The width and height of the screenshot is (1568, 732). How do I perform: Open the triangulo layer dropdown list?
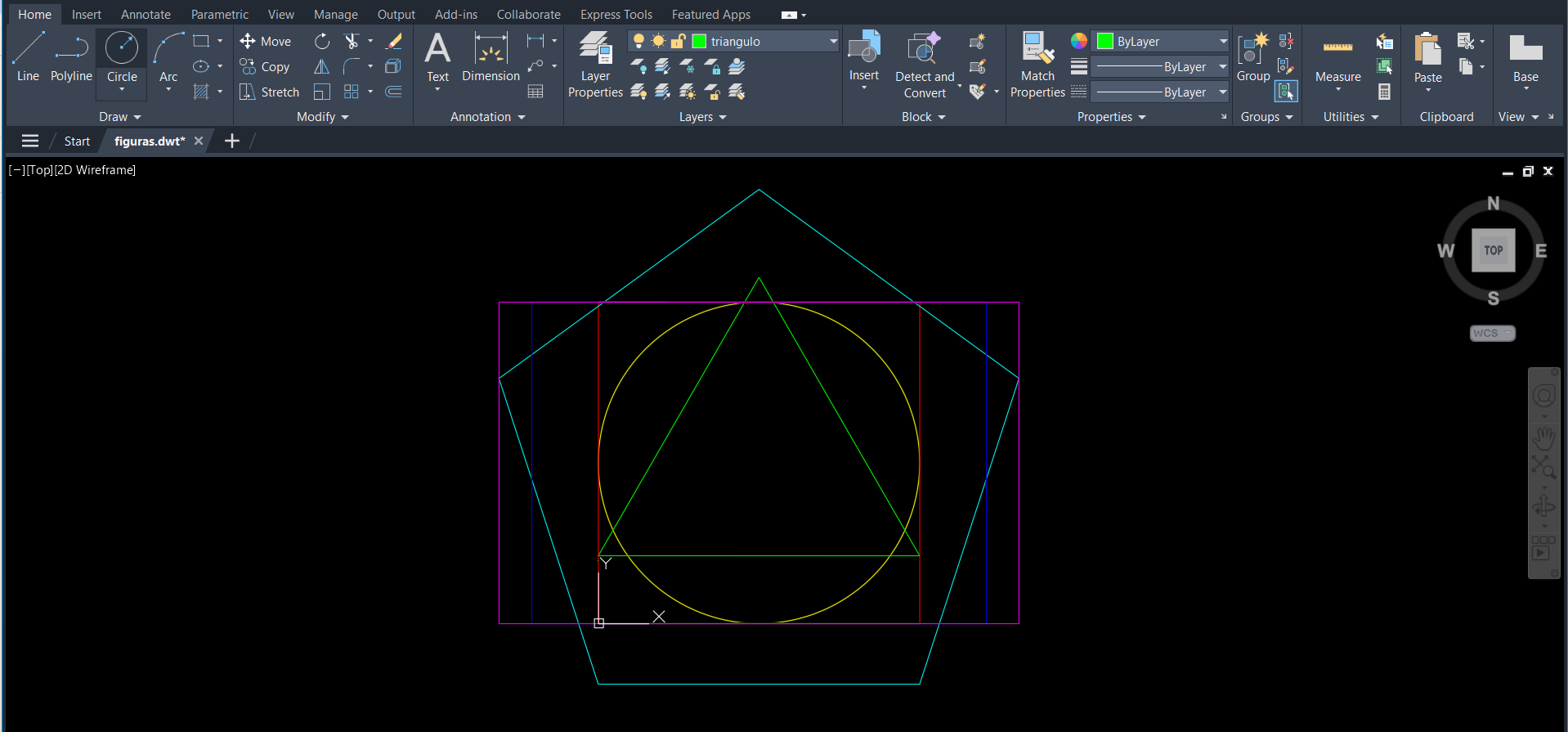(832, 42)
